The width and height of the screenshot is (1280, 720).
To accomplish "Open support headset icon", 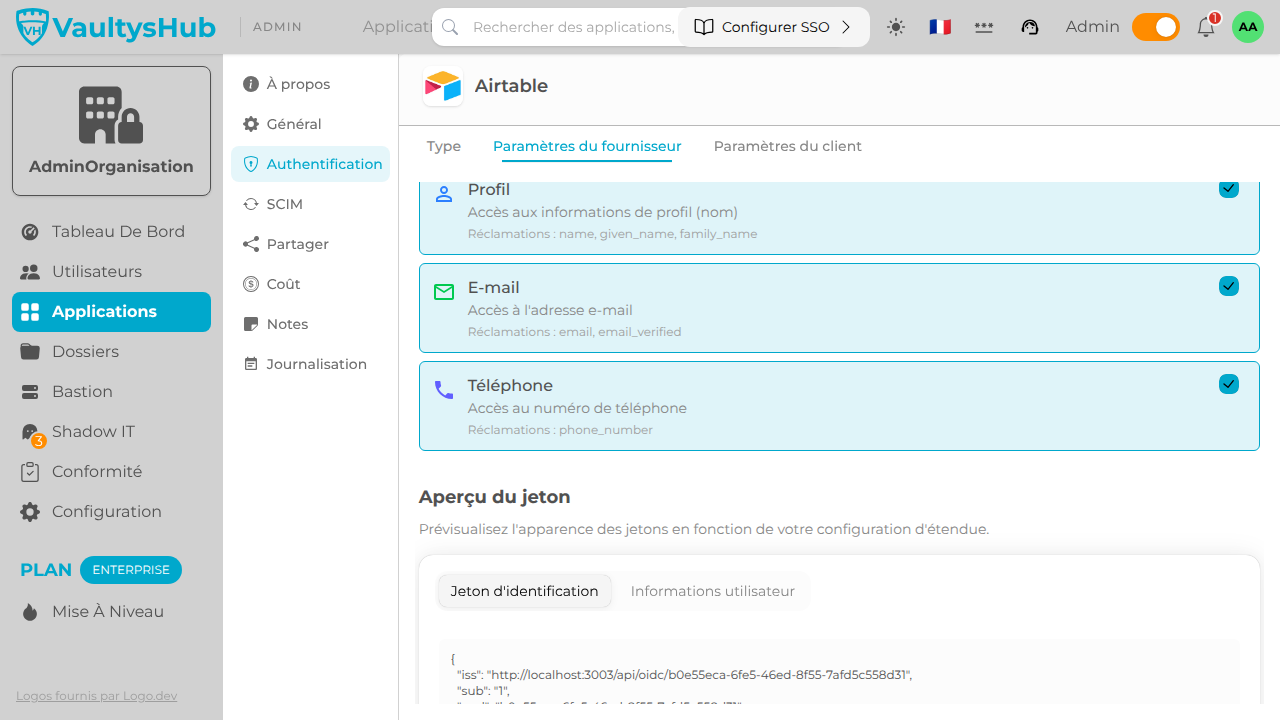I will pyautogui.click(x=1030, y=27).
